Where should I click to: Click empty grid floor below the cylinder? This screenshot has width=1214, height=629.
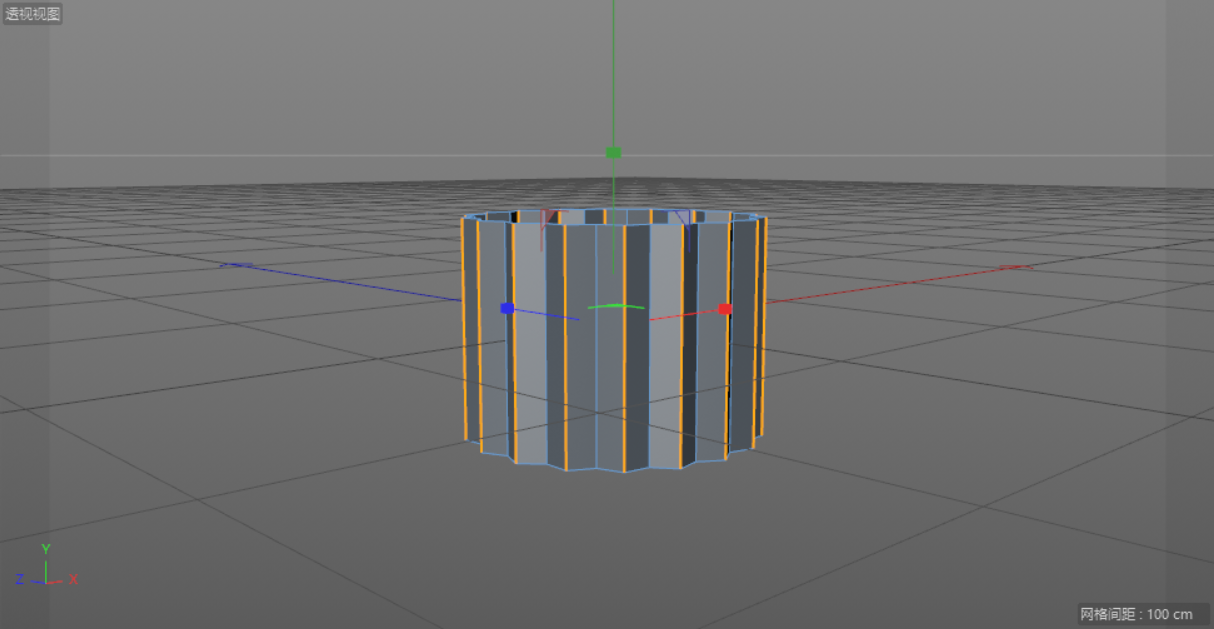(615, 540)
